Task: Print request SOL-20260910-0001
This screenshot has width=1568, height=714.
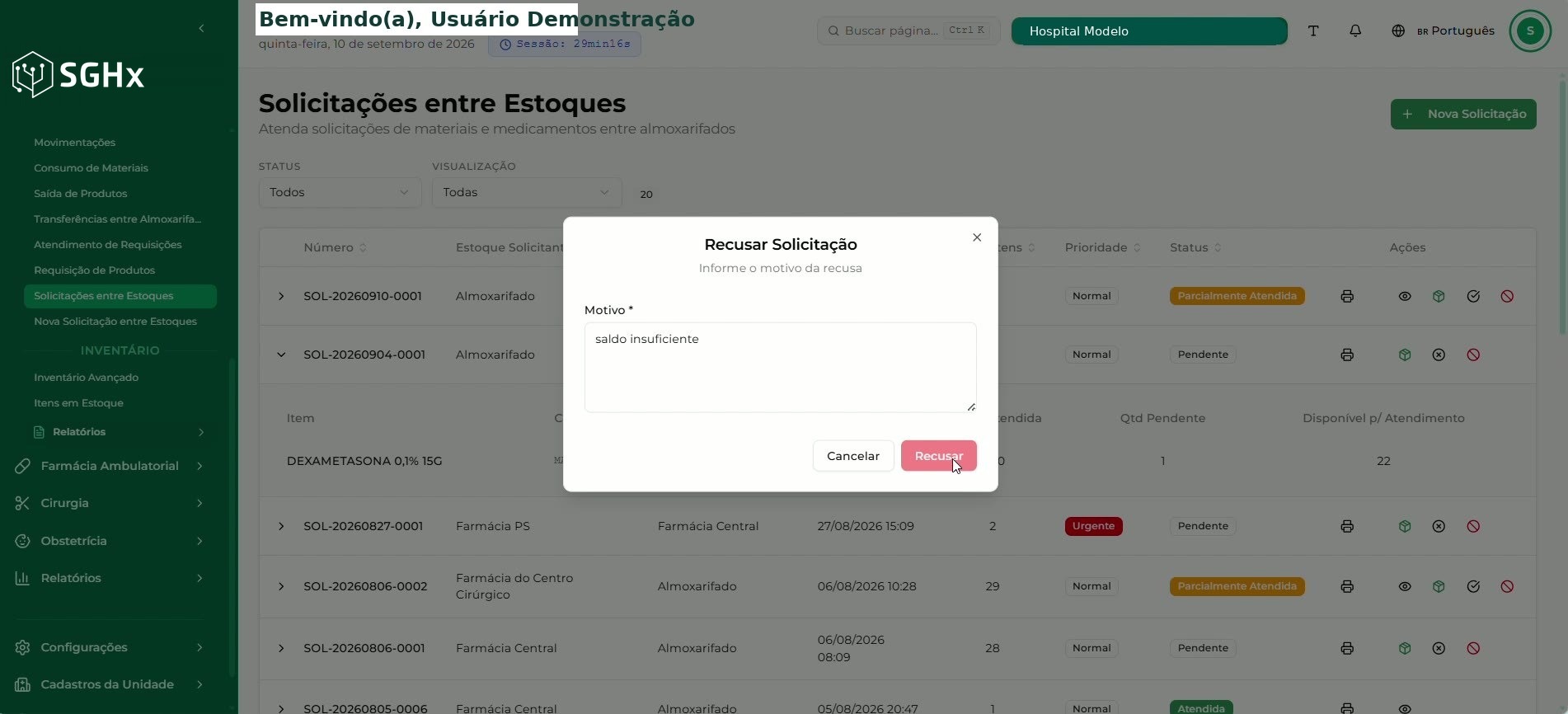Action: (x=1347, y=296)
